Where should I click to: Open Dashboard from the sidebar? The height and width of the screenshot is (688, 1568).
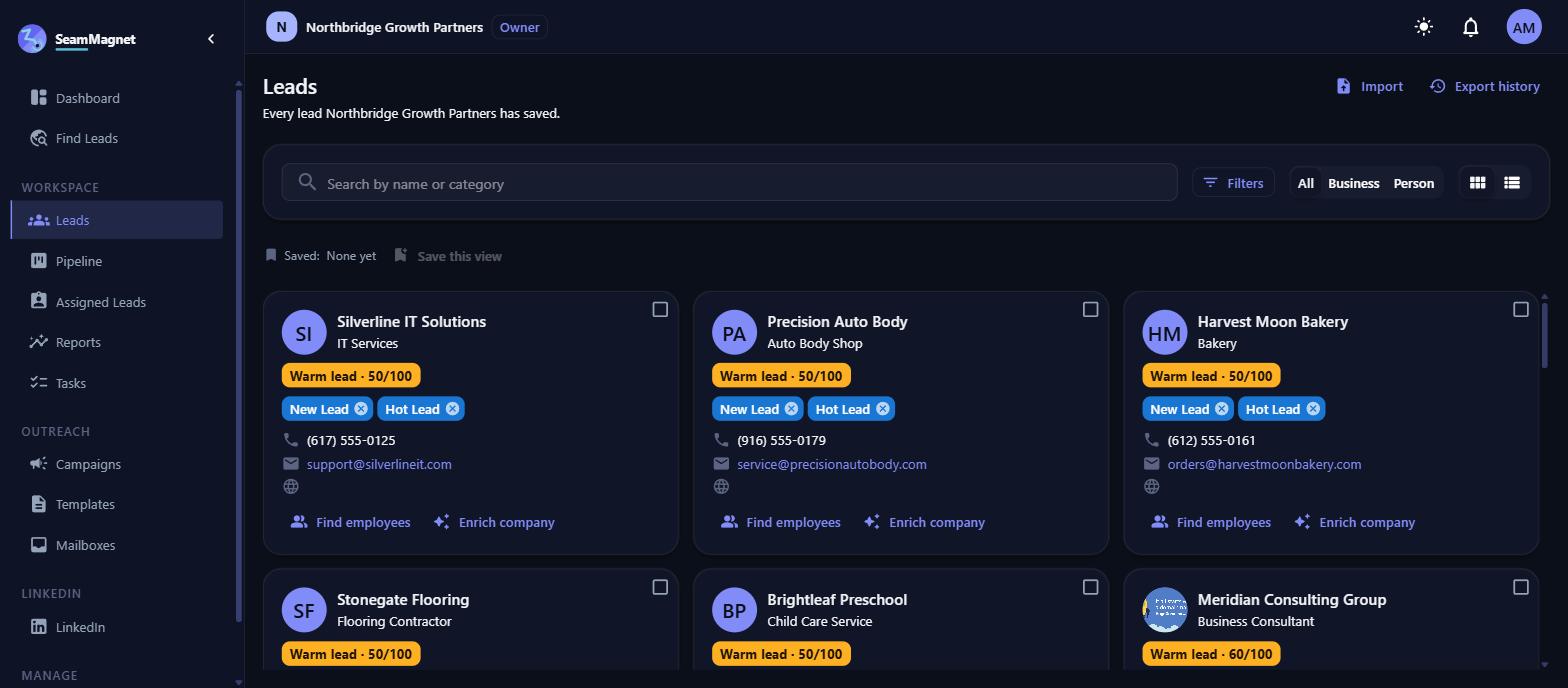click(116, 98)
